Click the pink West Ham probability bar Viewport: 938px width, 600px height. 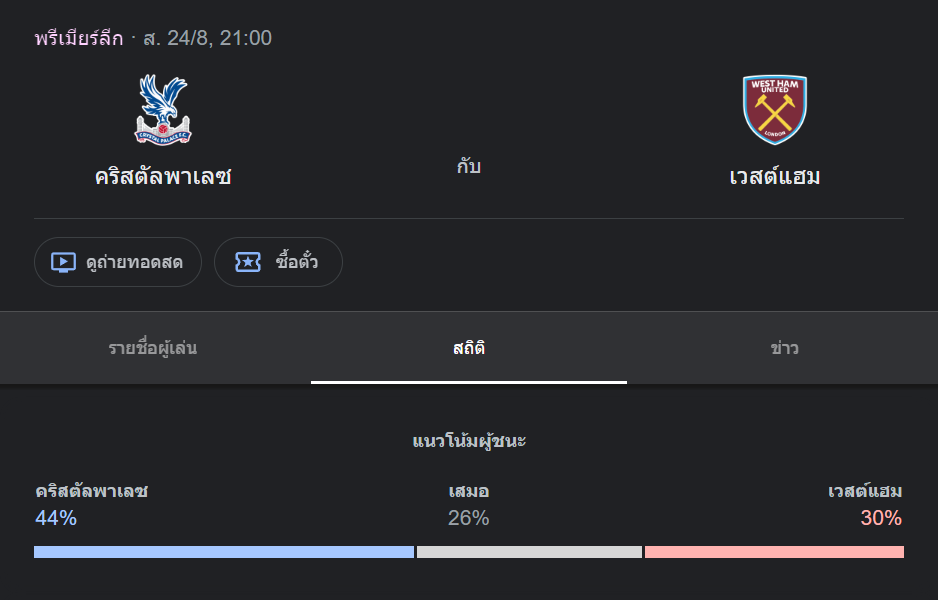(x=774, y=552)
